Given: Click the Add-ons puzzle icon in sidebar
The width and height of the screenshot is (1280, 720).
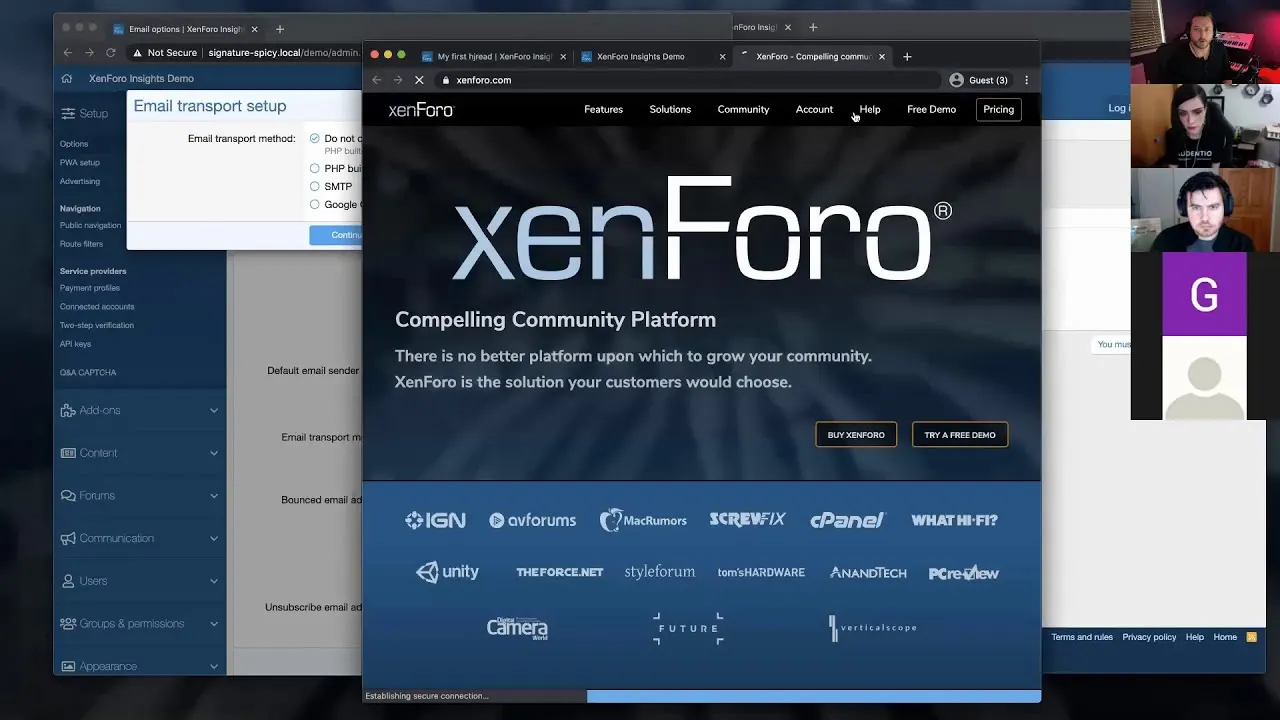Looking at the screenshot, I should click(68, 411).
